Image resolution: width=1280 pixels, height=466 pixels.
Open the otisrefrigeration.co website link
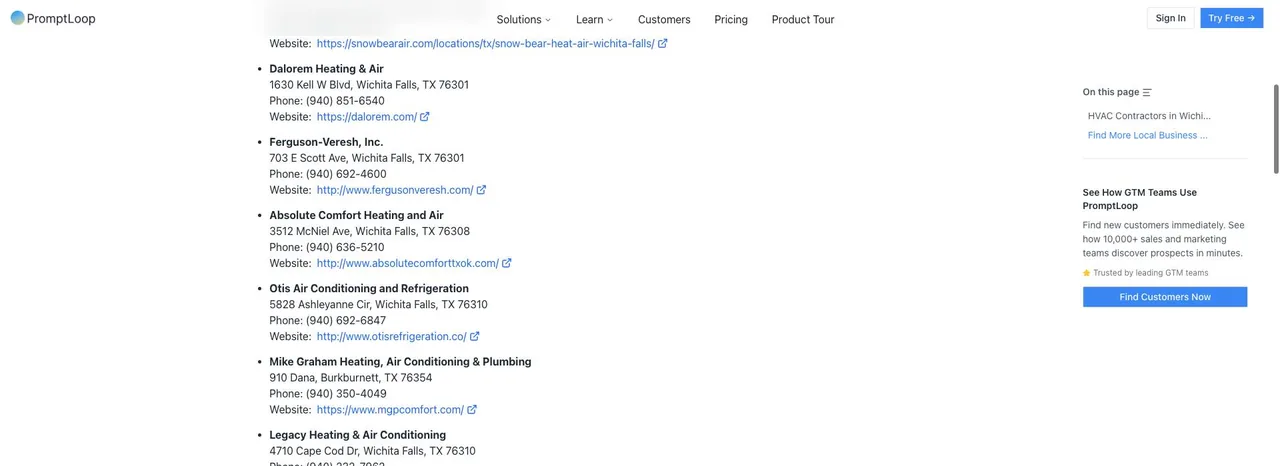tap(392, 337)
